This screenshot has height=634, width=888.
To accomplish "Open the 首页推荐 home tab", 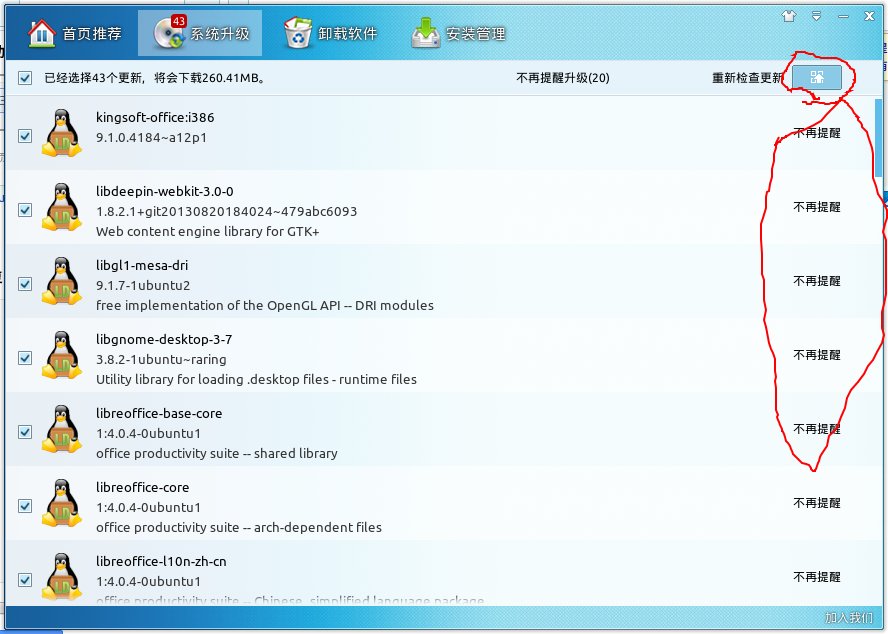I will [75, 33].
